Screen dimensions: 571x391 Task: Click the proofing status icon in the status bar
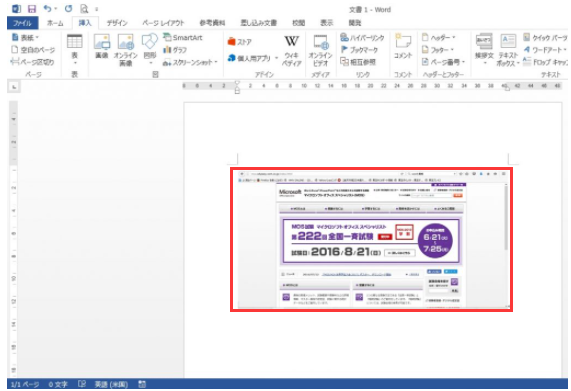pyautogui.click(x=82, y=384)
